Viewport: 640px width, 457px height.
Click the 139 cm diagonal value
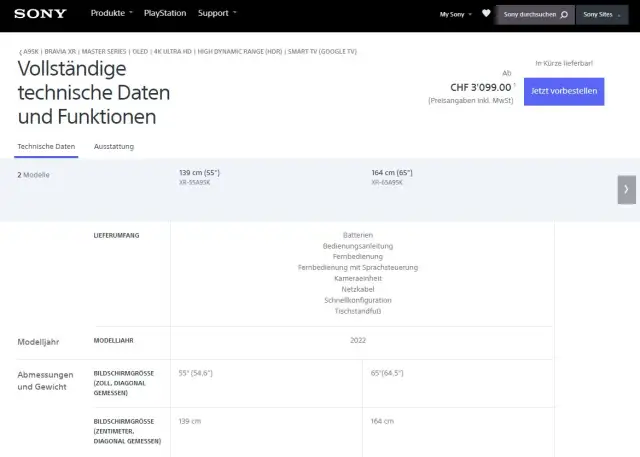(190, 421)
